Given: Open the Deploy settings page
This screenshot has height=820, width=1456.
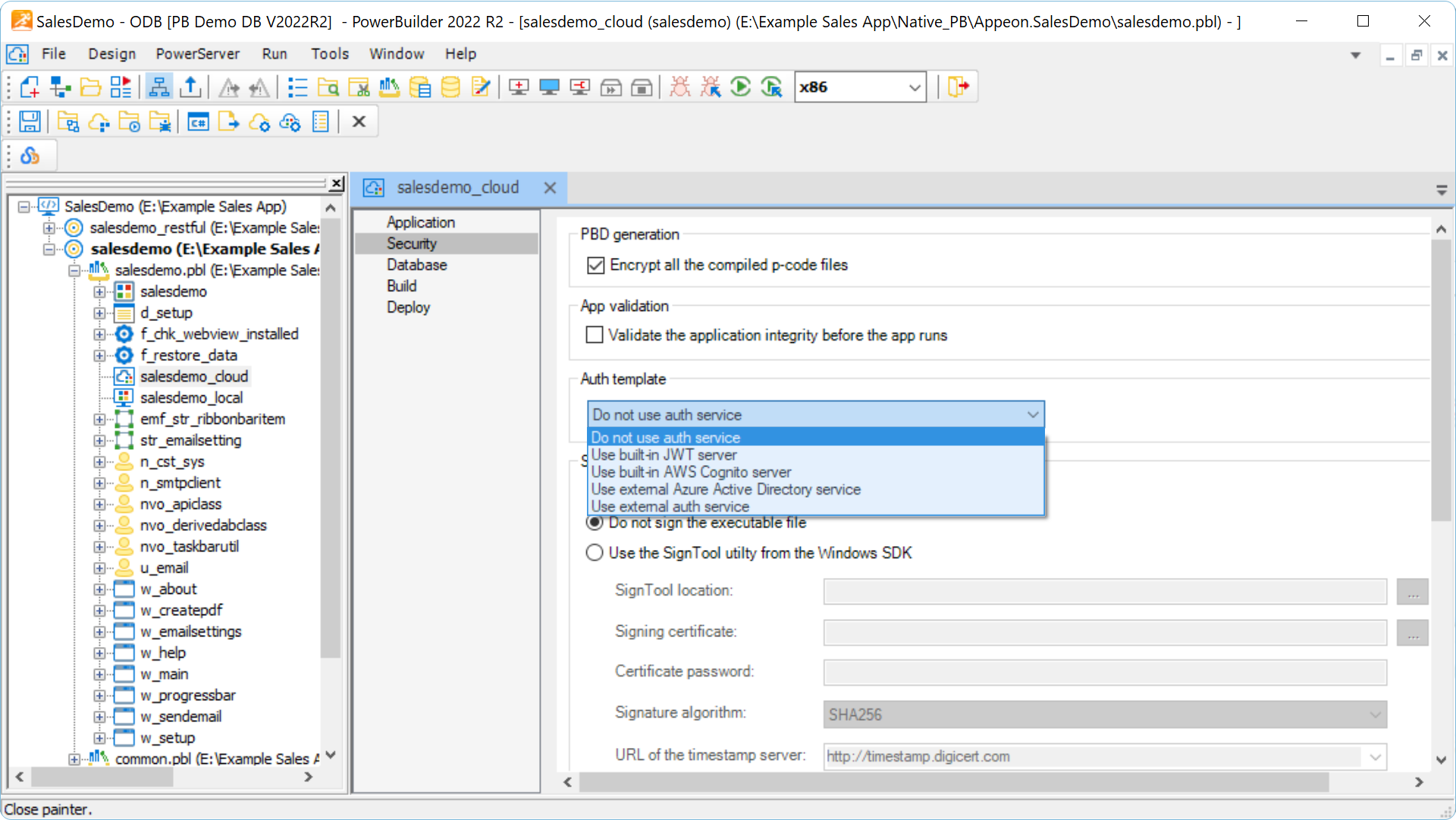Looking at the screenshot, I should point(408,307).
